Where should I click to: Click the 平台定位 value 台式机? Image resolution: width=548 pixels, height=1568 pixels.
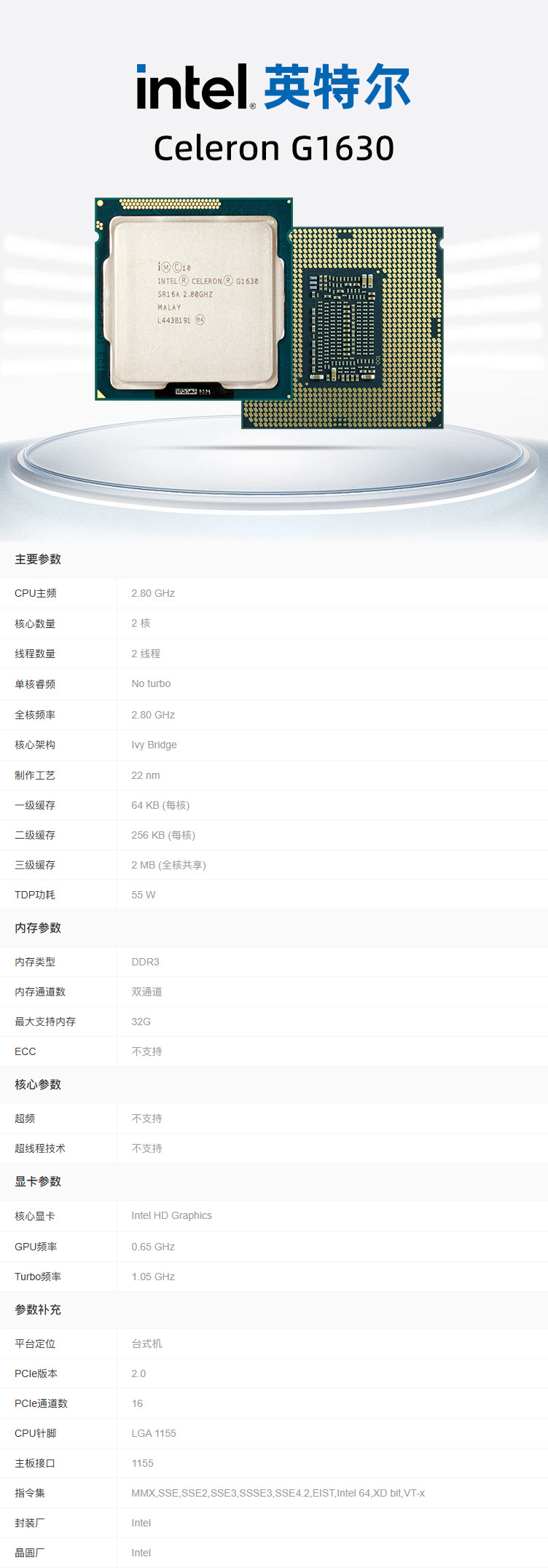[146, 1344]
